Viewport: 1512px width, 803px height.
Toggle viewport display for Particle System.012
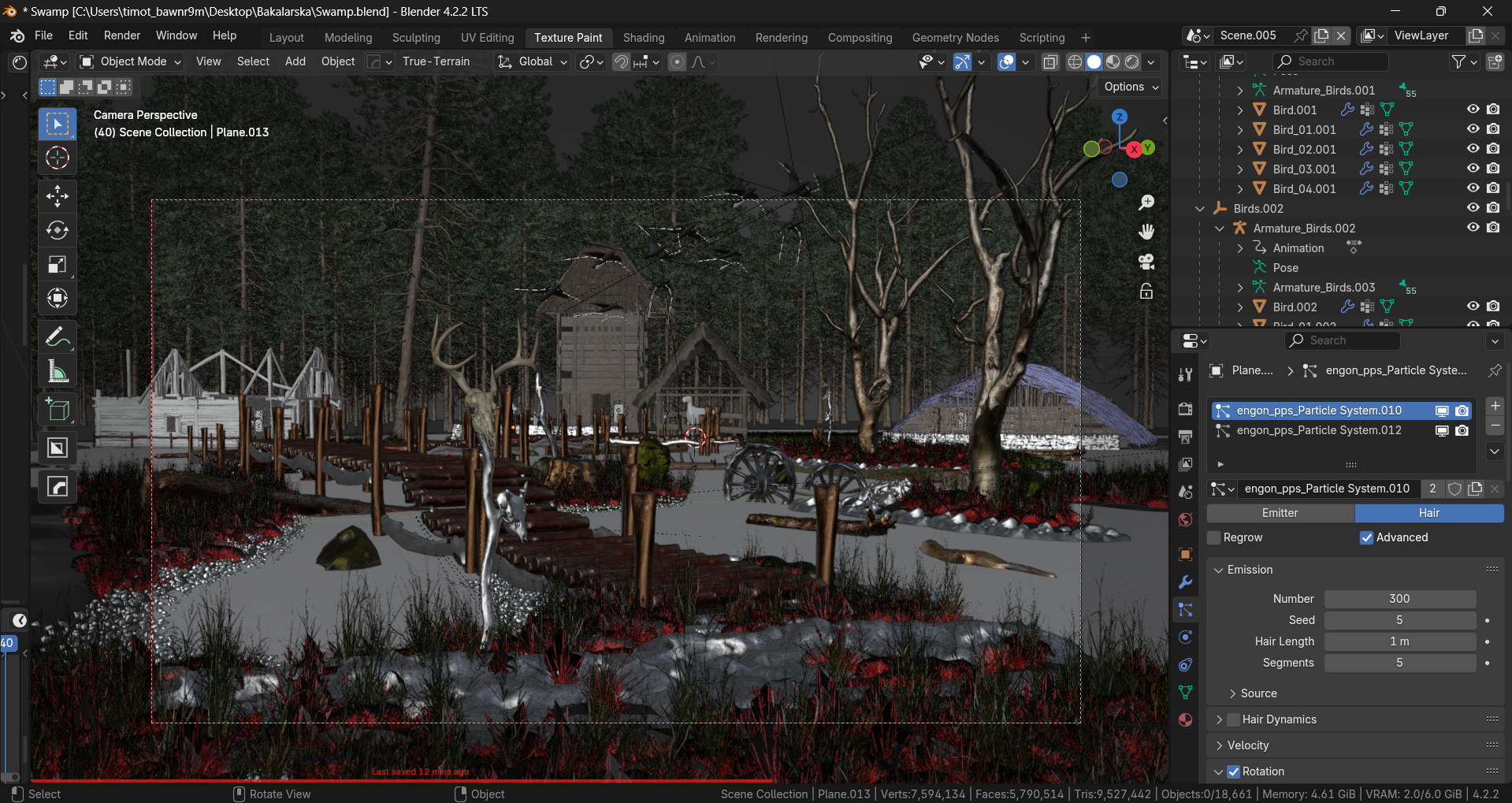pyautogui.click(x=1442, y=430)
